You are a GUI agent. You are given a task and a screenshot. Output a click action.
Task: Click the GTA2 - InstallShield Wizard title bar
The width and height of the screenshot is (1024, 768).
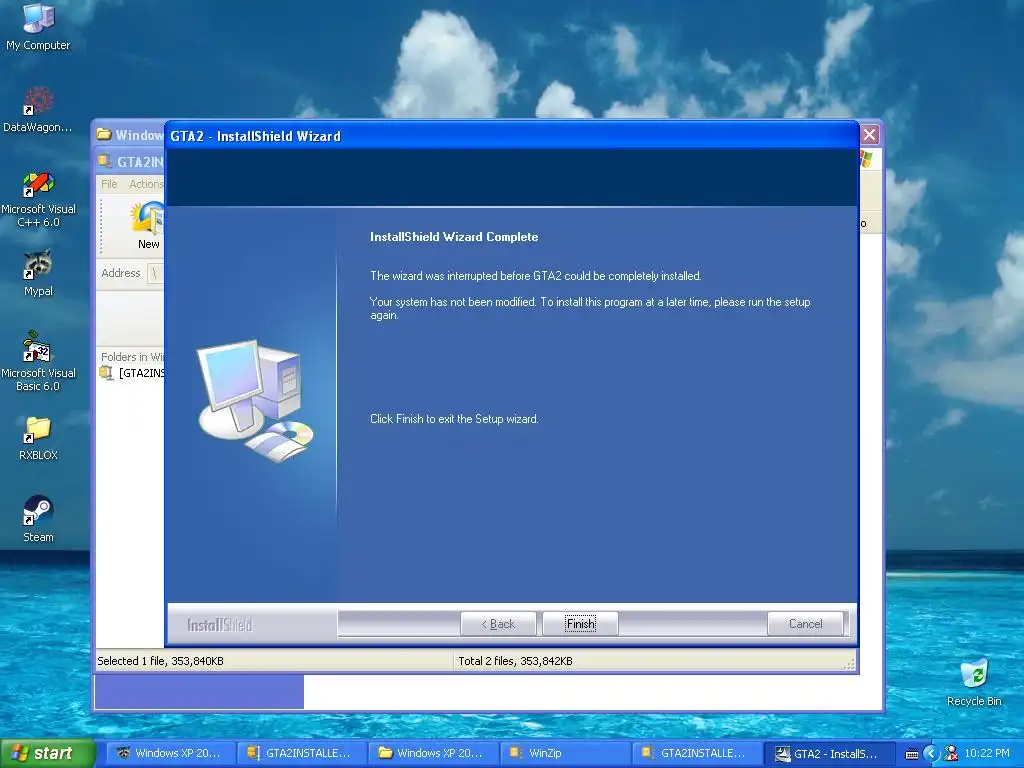pyautogui.click(x=511, y=136)
